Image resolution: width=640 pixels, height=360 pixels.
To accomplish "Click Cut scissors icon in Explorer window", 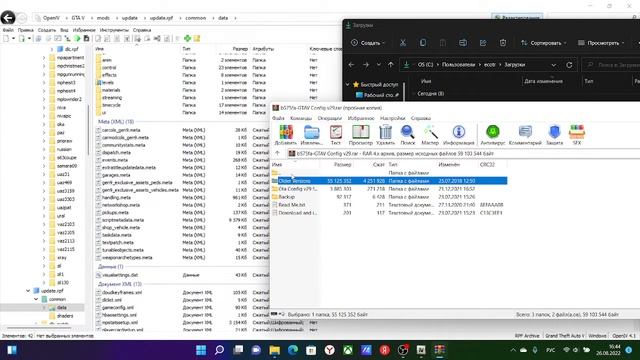I will pos(402,42).
